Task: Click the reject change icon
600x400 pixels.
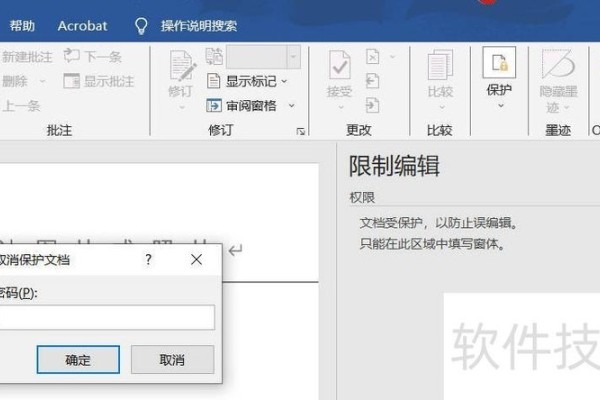Action: (x=372, y=57)
